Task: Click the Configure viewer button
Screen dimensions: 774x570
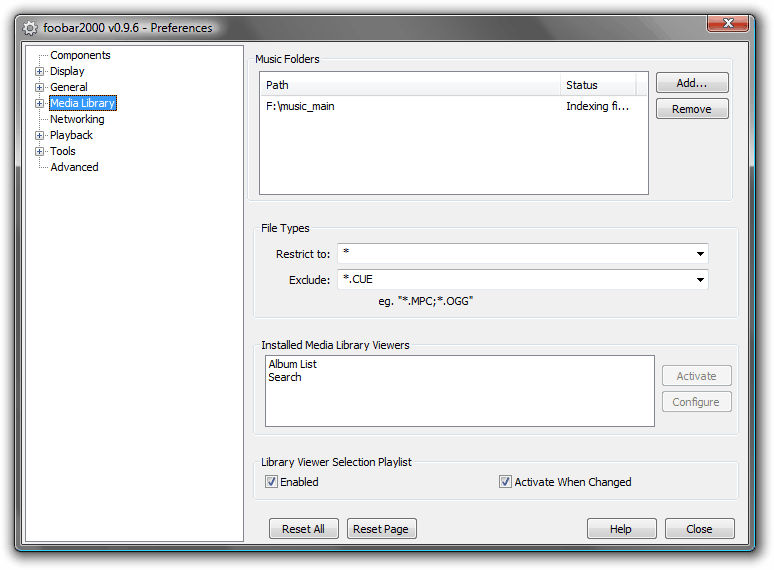Action: click(697, 402)
